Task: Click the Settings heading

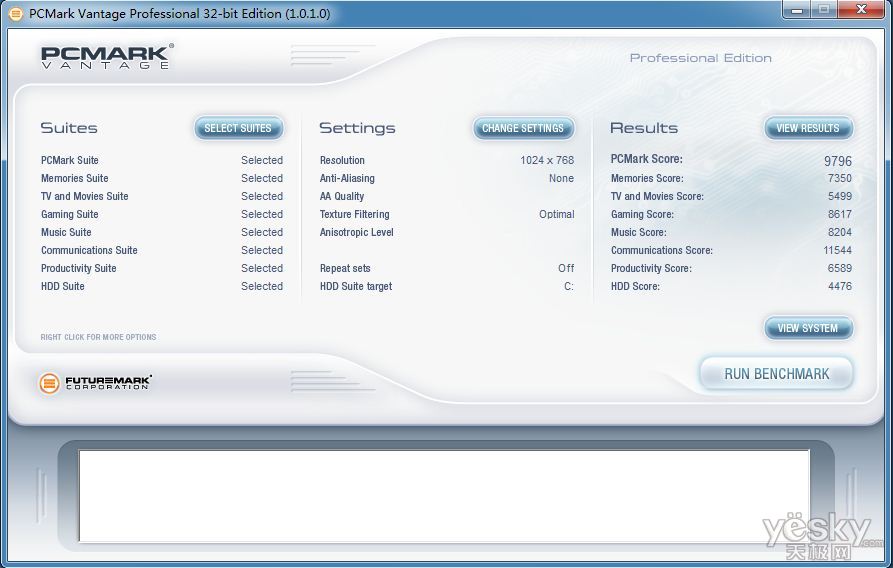Action: (x=357, y=128)
